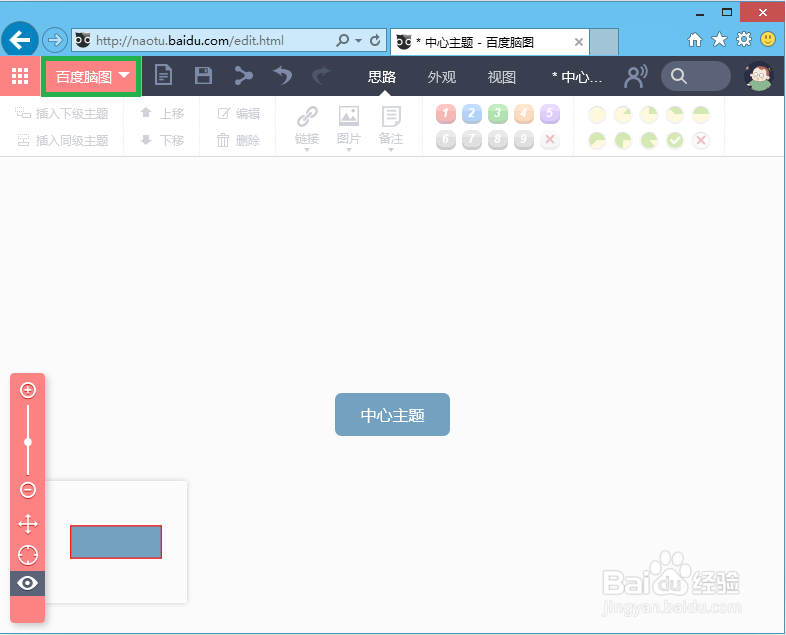The width and height of the screenshot is (786, 635).
Task: Switch to the 外观 tab
Action: 442,77
